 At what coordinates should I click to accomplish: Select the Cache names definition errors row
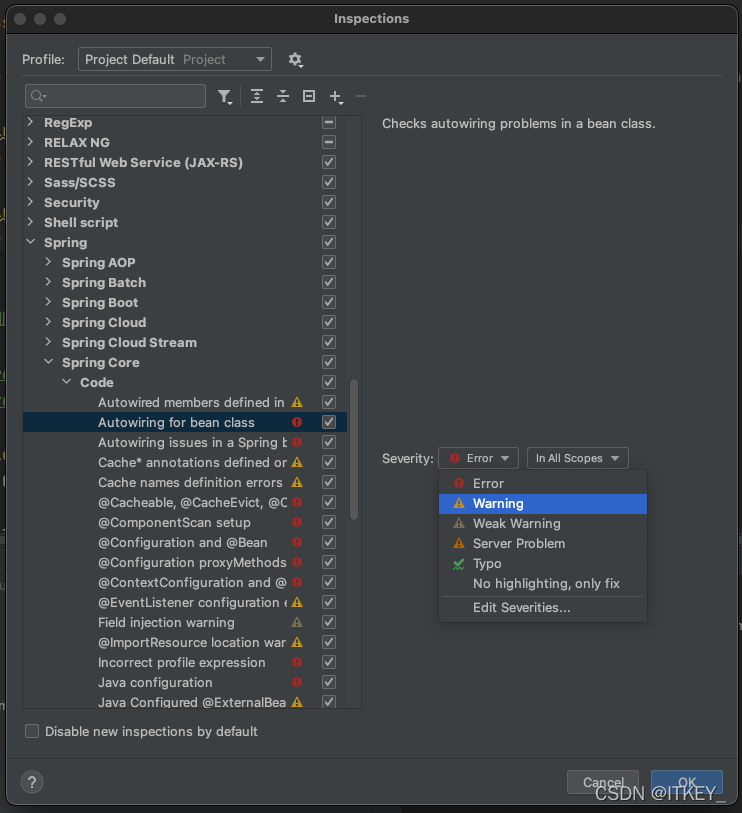(x=185, y=482)
